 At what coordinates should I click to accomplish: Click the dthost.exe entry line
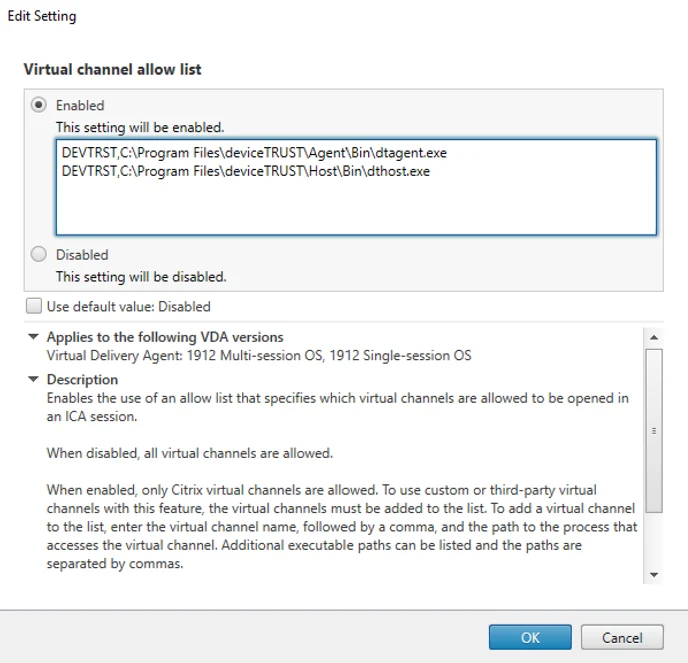pos(246,172)
